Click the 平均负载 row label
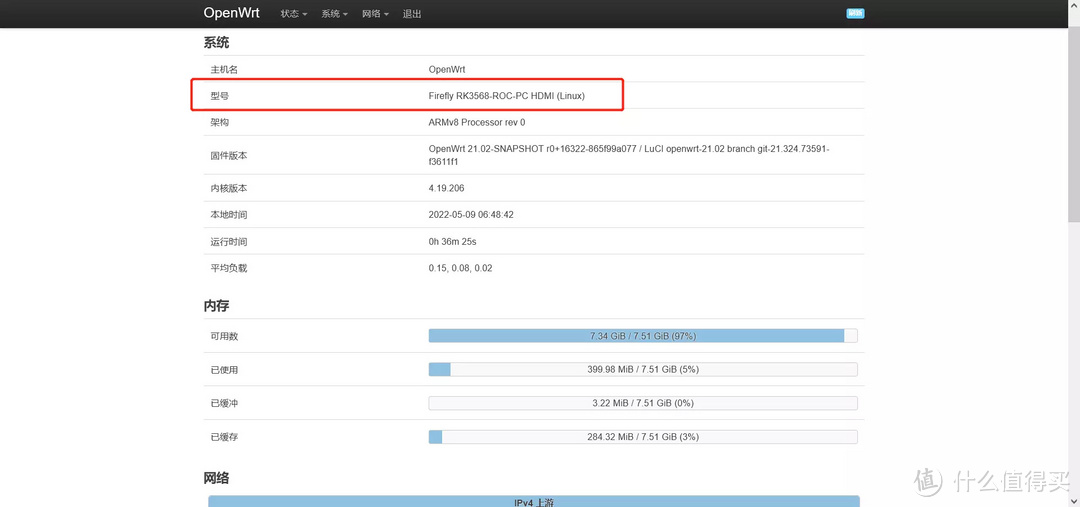Viewport: 1080px width, 507px height. coord(229,268)
